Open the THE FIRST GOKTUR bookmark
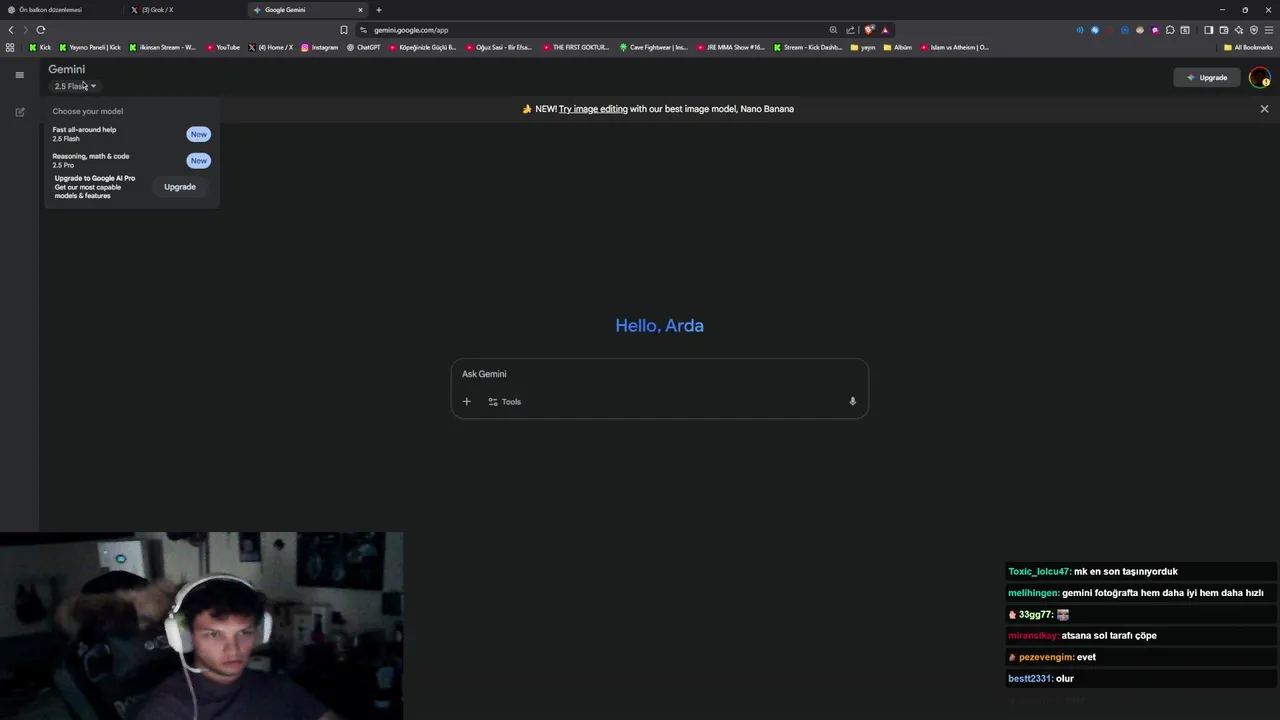The height and width of the screenshot is (720, 1280). (x=576, y=47)
